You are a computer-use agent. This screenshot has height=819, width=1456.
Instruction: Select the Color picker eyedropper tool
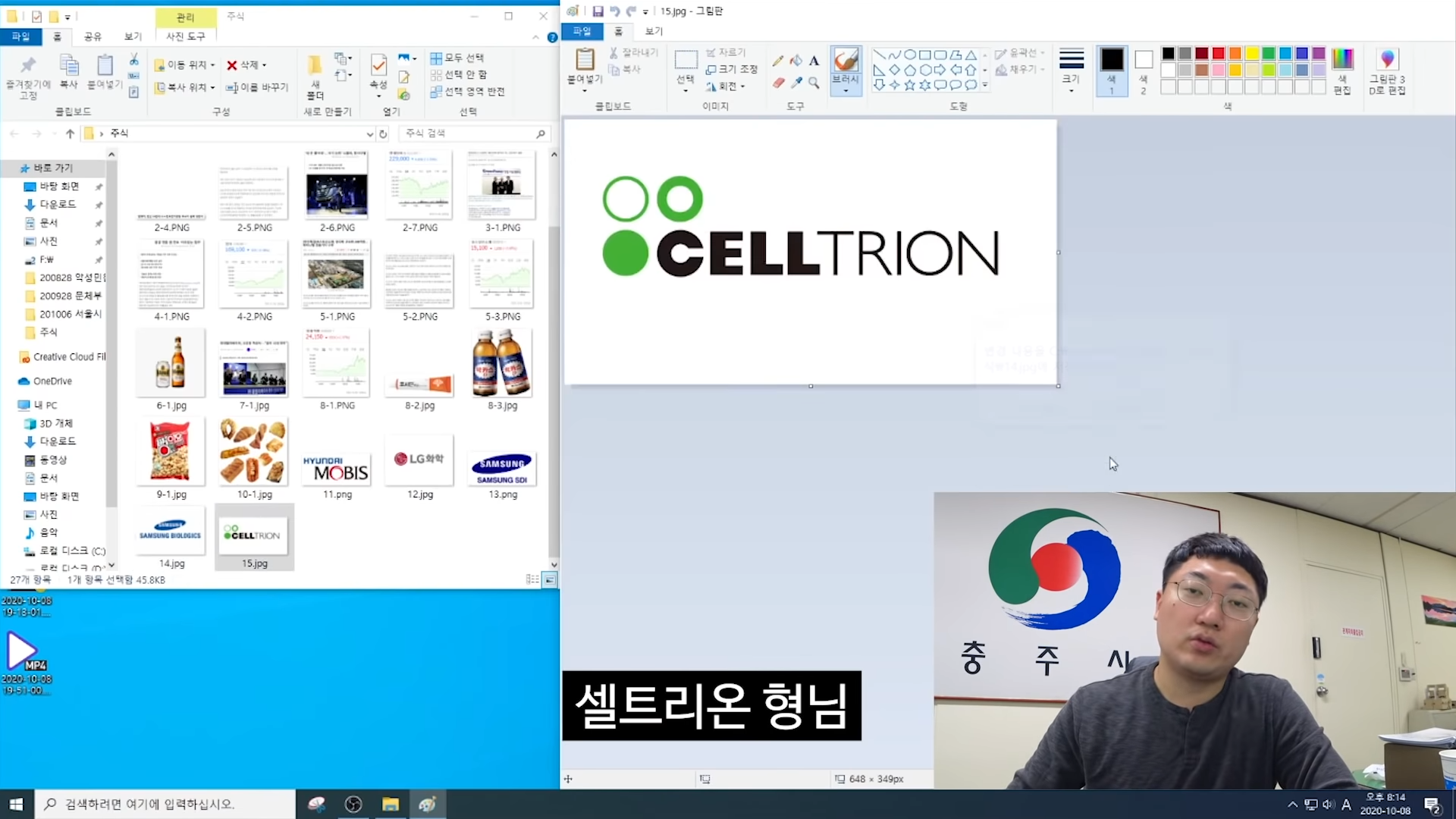coord(795,82)
